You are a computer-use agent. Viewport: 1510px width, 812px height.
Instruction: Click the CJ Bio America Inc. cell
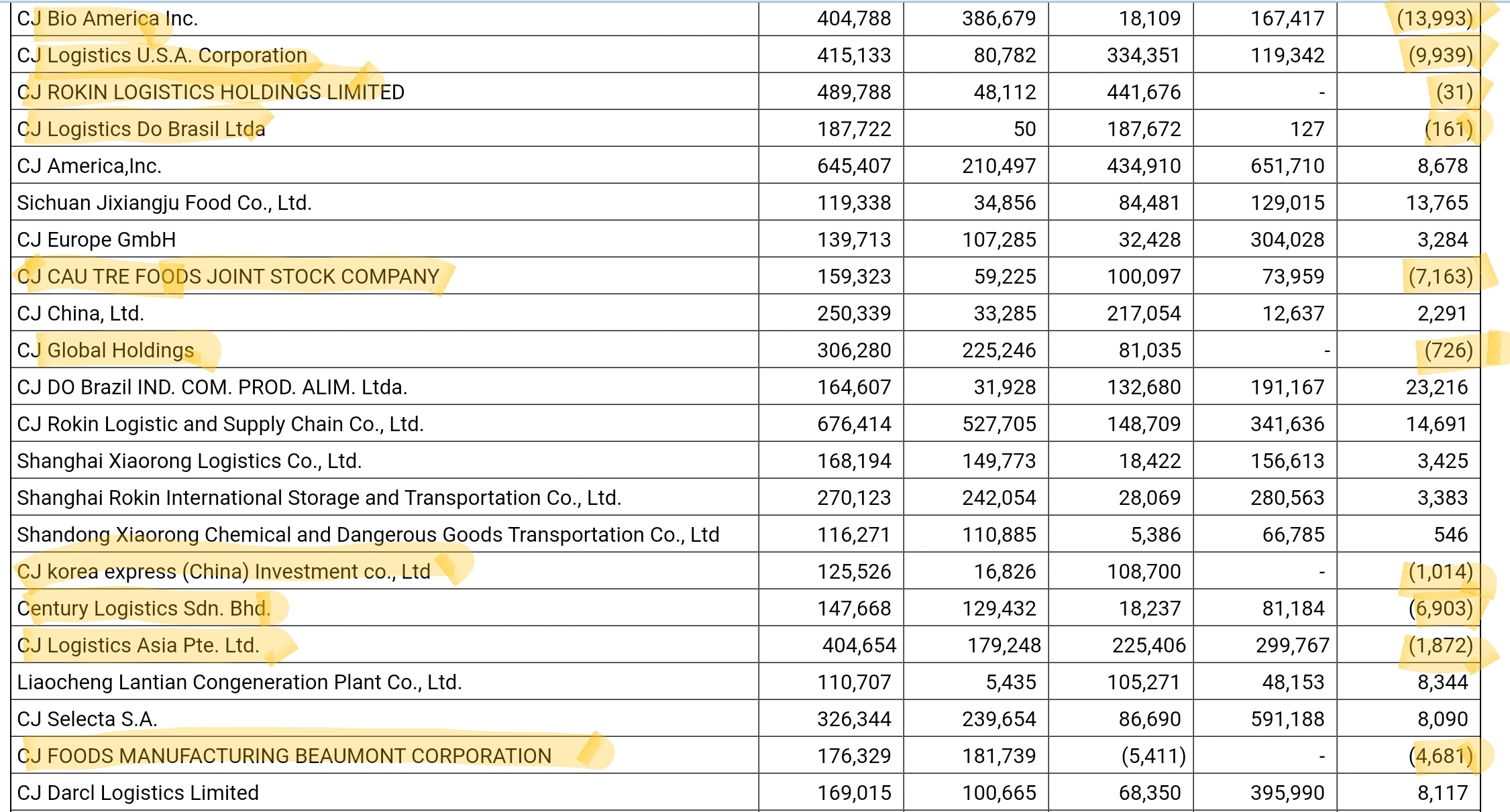coord(107,19)
